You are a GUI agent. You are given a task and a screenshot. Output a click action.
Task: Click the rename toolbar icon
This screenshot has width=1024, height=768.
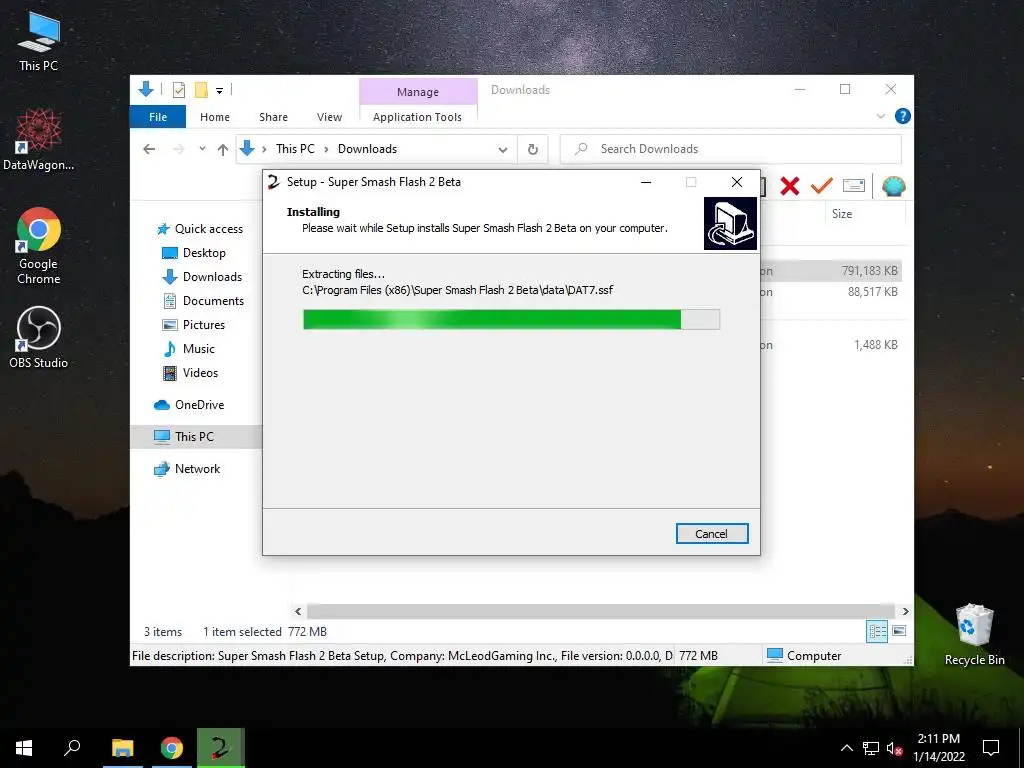[x=854, y=186]
